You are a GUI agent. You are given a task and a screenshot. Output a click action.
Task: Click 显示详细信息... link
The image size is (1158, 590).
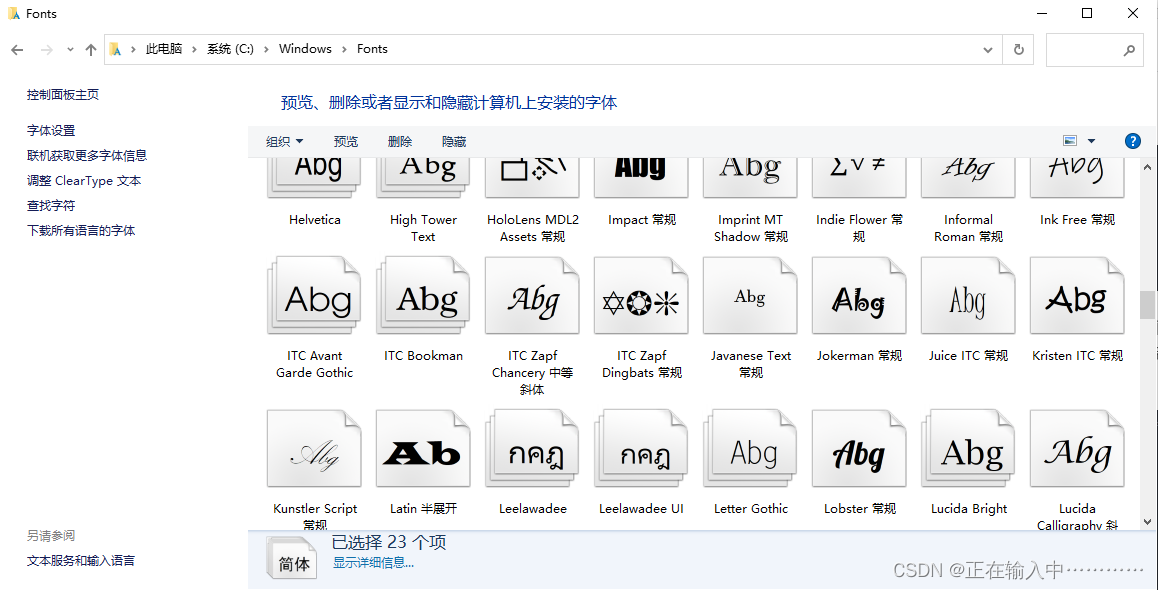click(373, 563)
